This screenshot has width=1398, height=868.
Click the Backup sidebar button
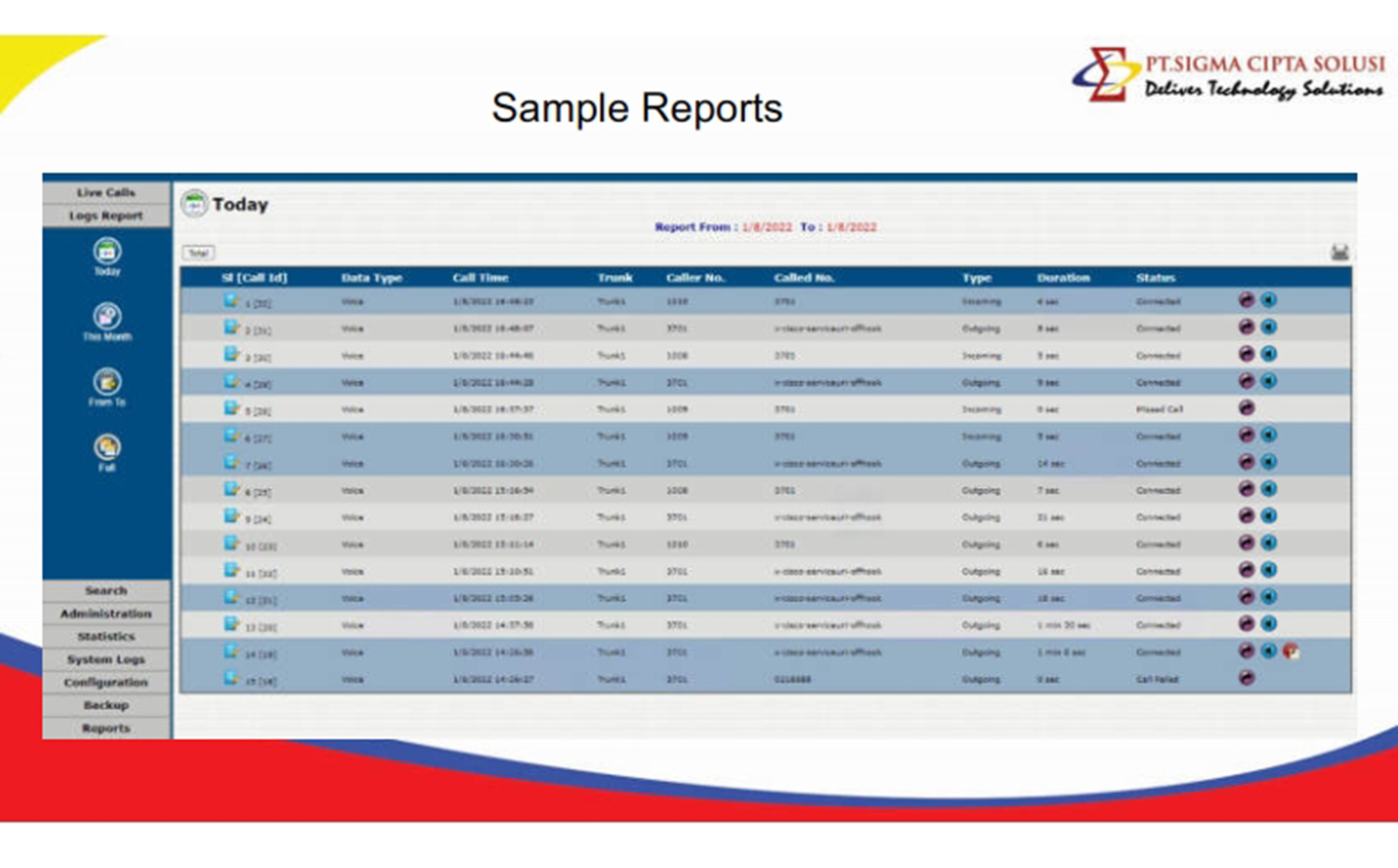106,705
